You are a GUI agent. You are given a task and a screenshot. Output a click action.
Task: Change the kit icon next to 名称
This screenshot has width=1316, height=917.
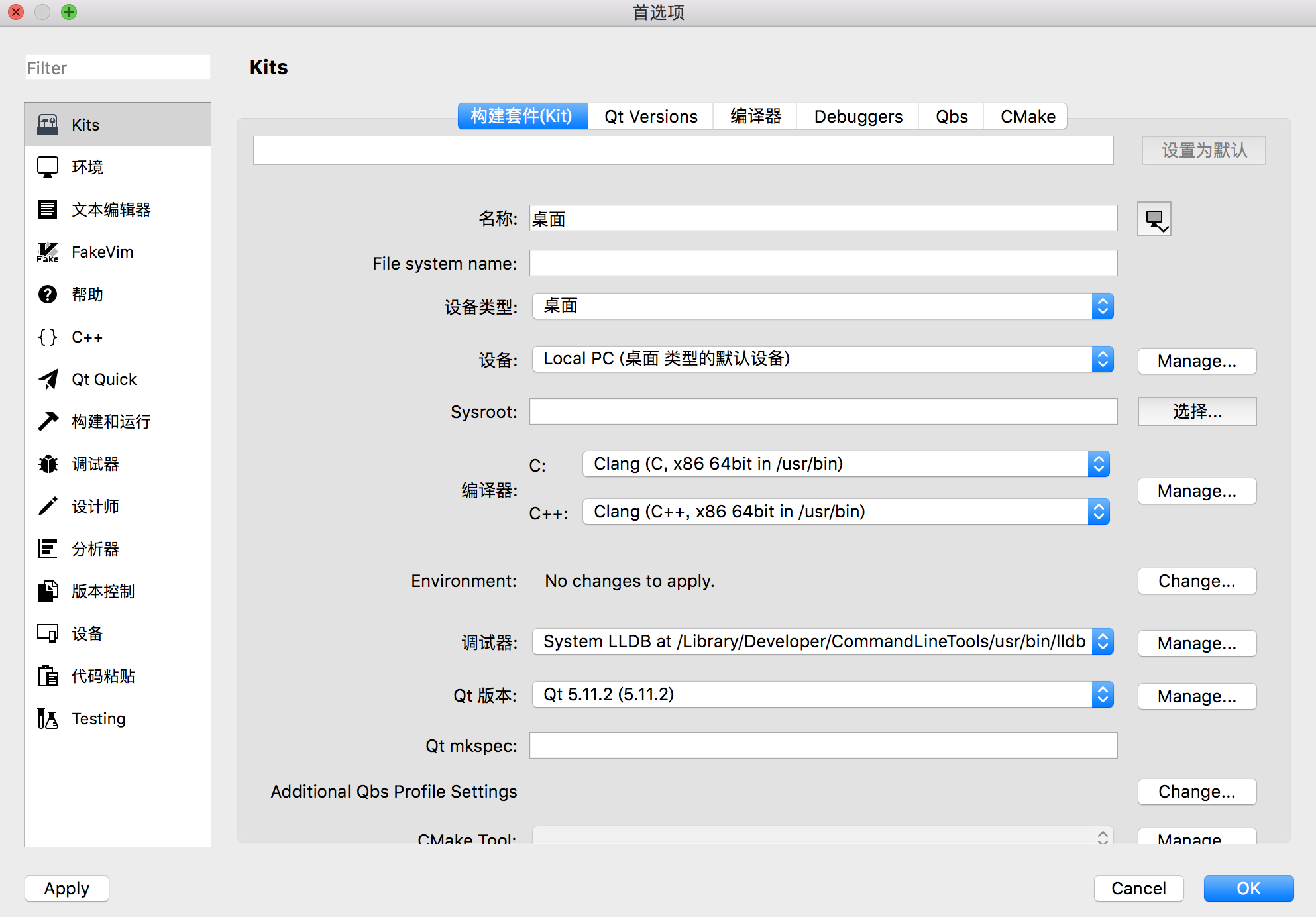(1154, 218)
